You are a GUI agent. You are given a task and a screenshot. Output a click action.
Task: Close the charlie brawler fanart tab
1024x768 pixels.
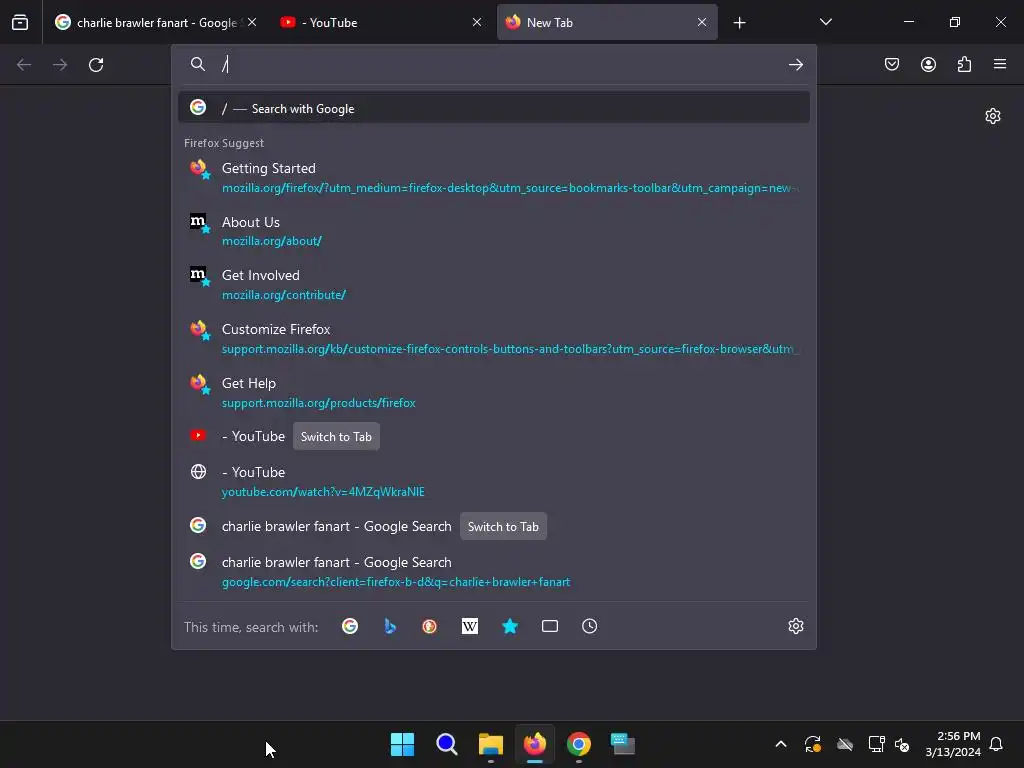(x=252, y=22)
